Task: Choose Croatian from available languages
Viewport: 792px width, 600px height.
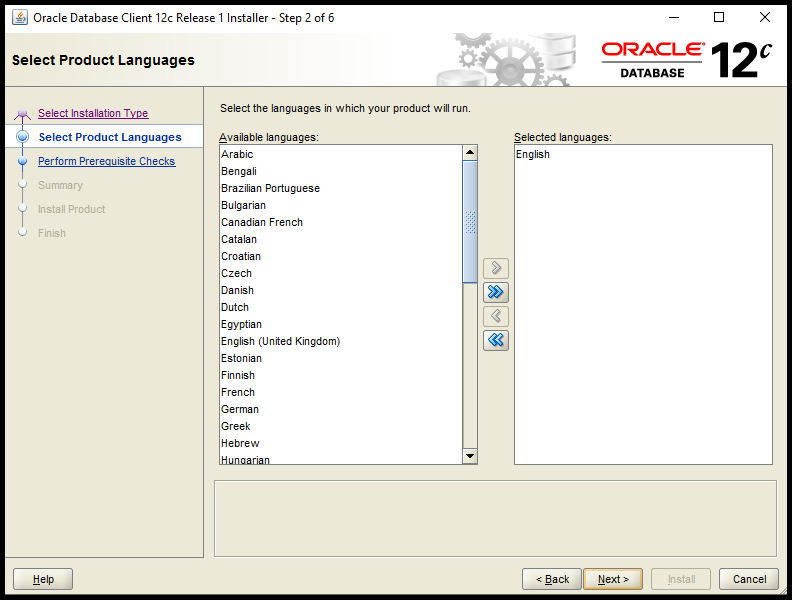Action: point(341,256)
